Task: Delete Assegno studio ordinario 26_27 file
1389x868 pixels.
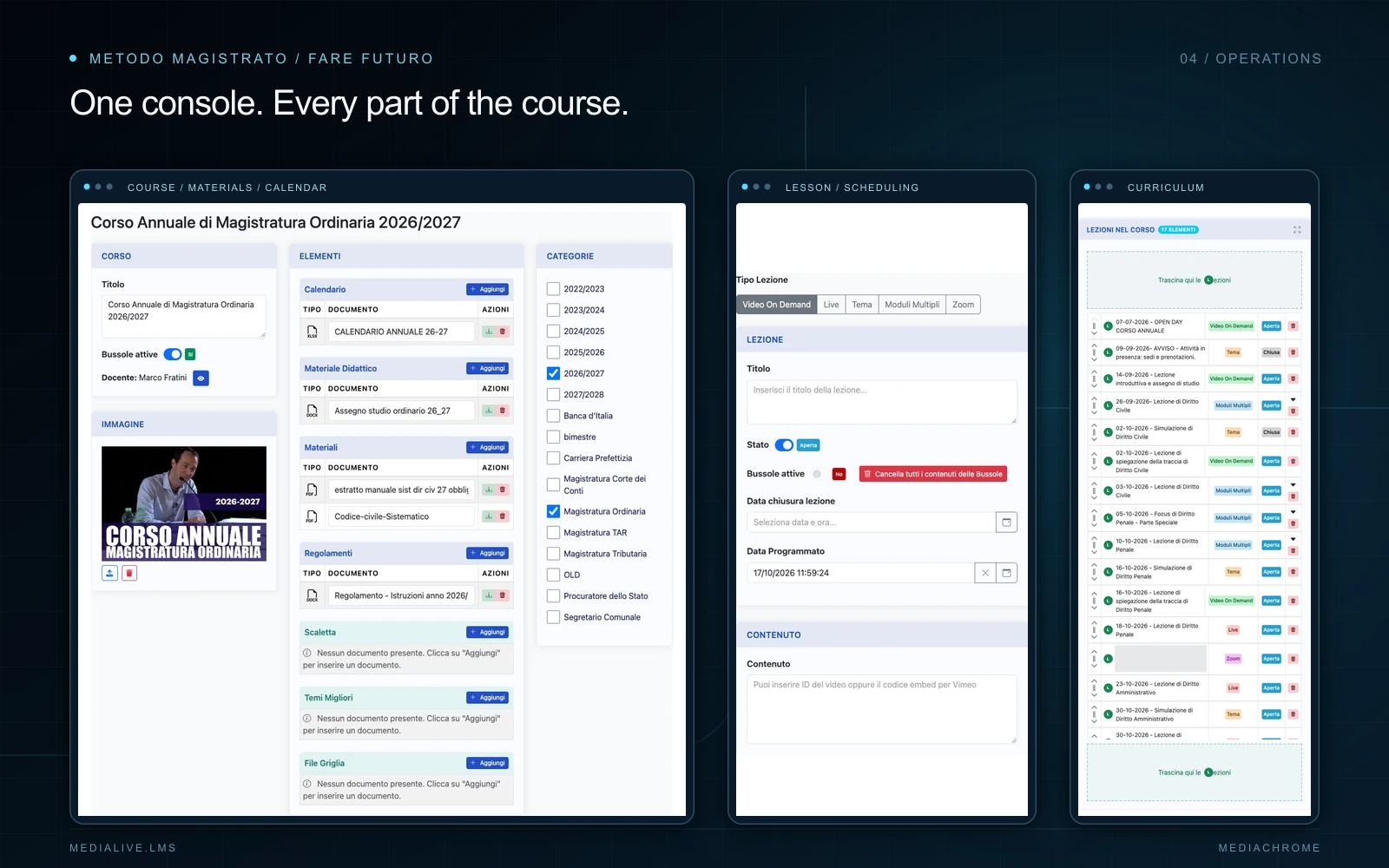Action: click(x=503, y=411)
